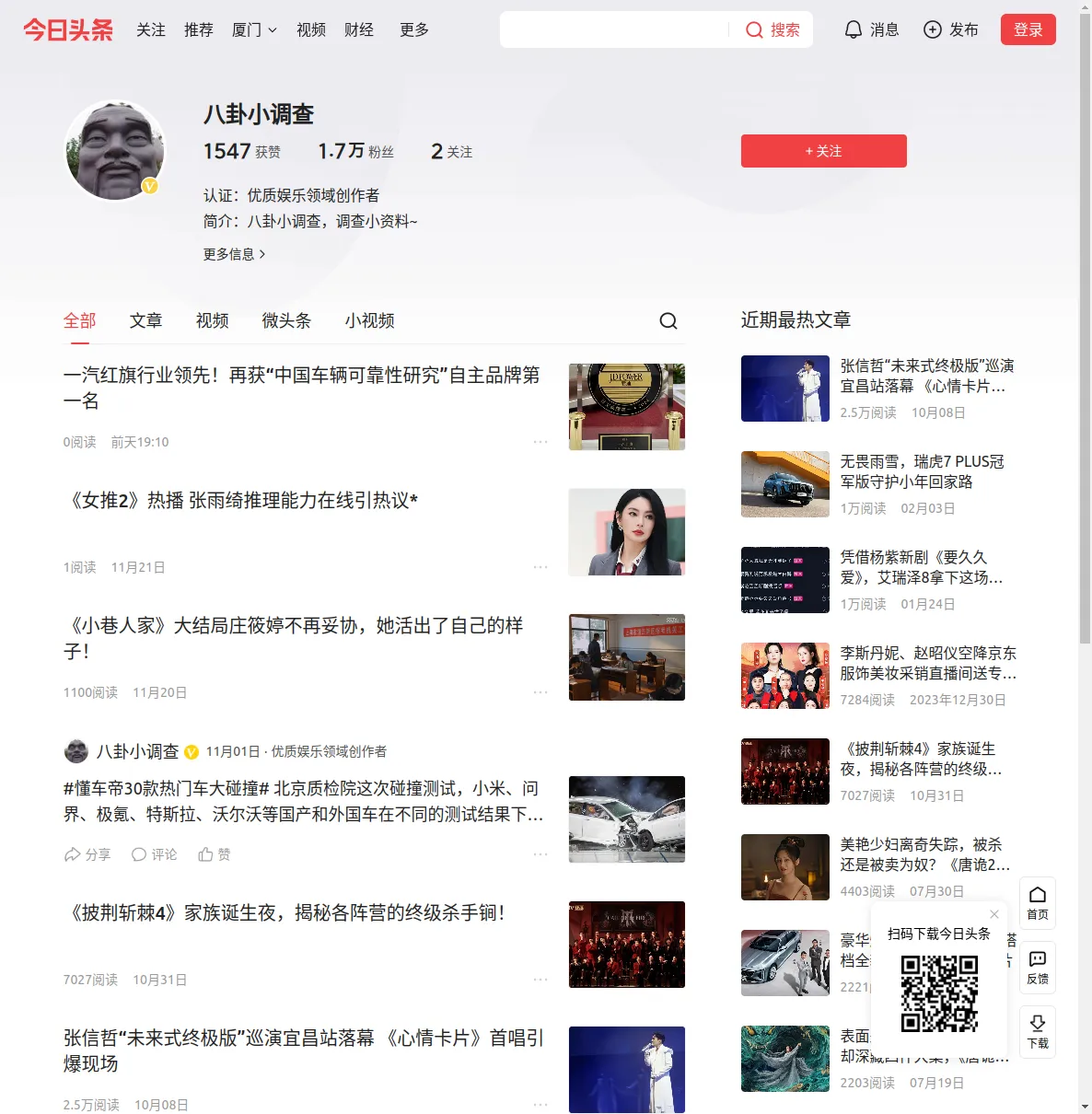
Task: Select the 全部 tab
Action: [80, 320]
